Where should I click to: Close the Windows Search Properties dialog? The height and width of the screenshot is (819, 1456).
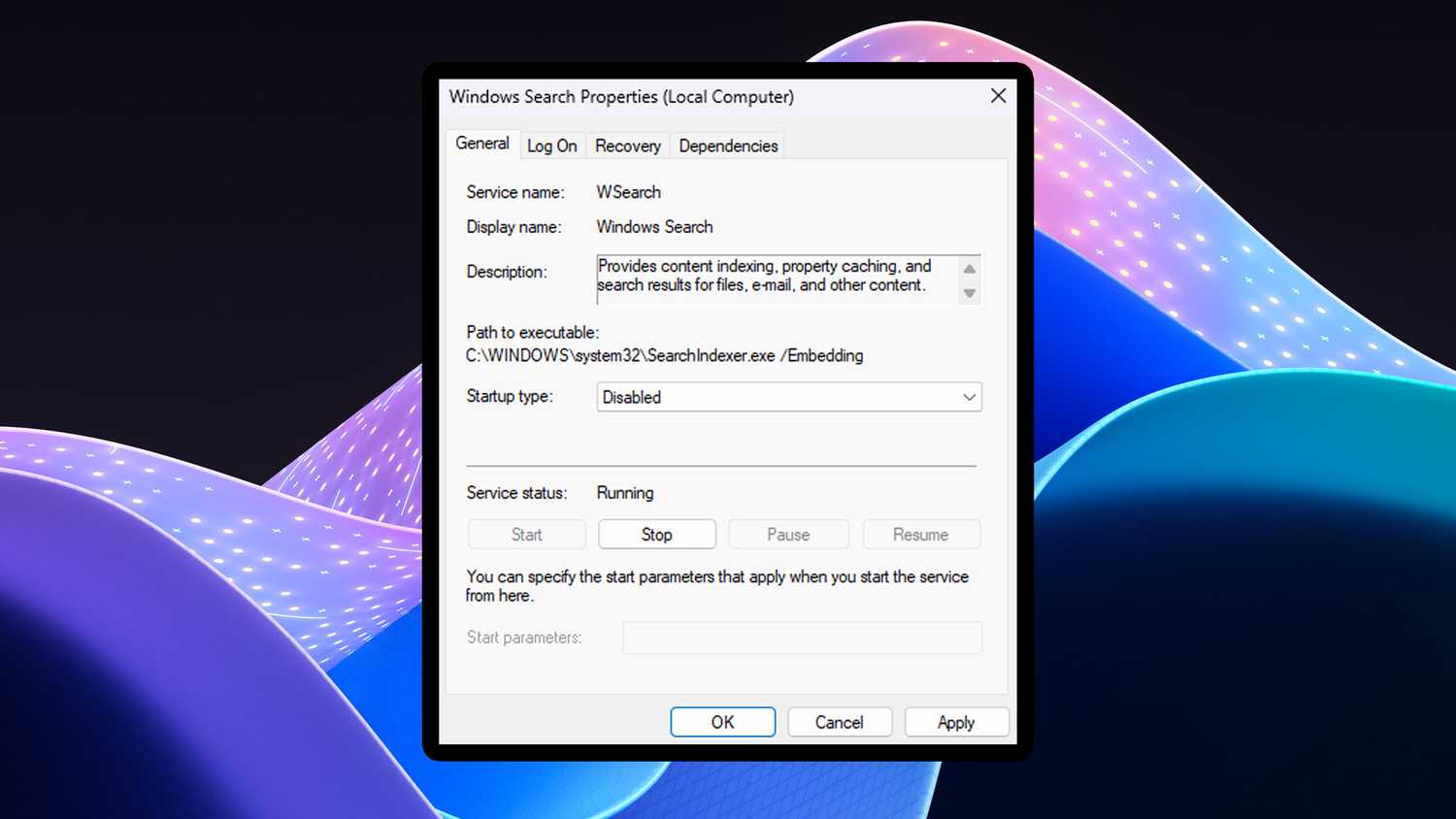point(998,96)
